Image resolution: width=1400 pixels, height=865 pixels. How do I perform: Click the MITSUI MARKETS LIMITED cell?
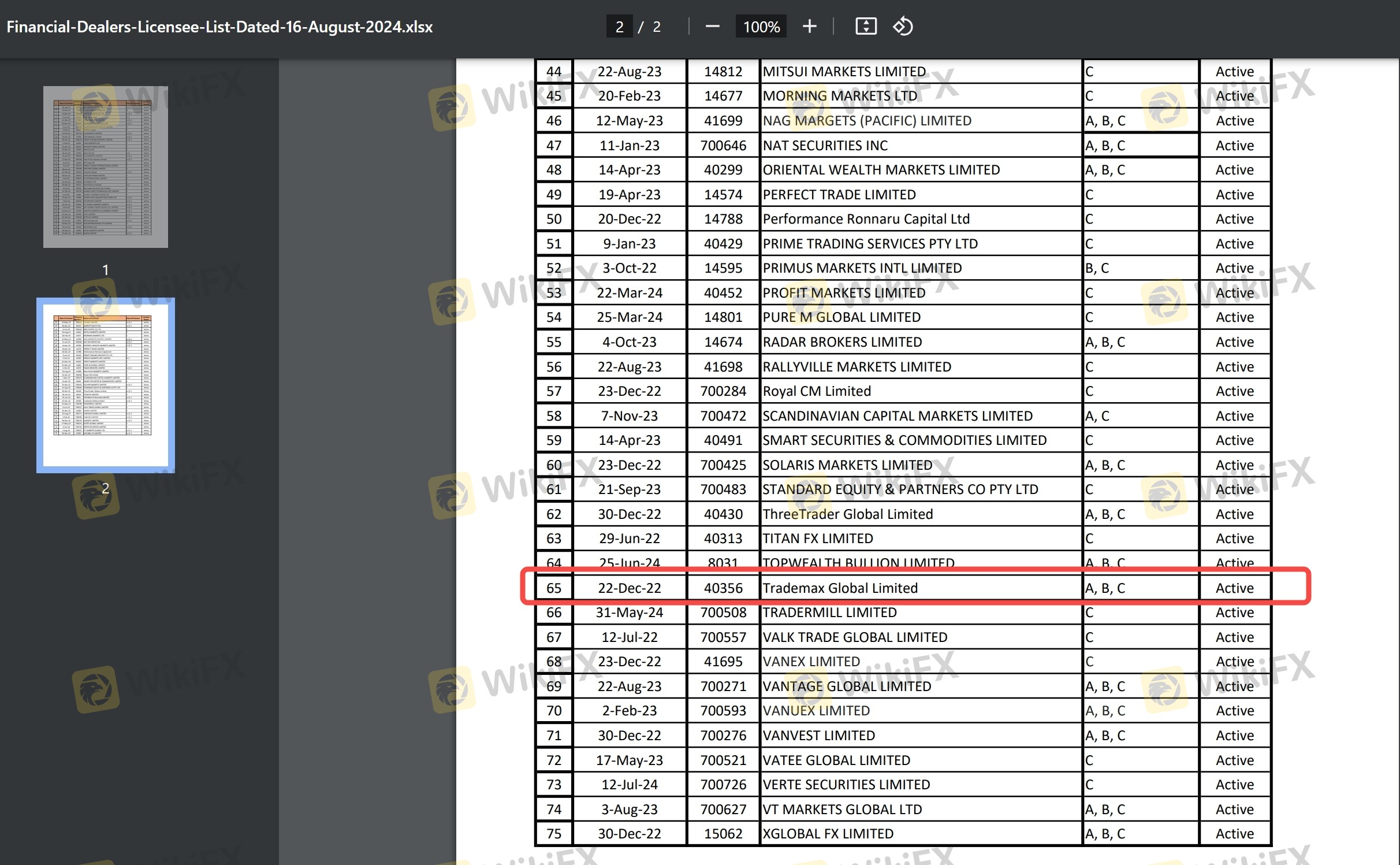point(844,71)
